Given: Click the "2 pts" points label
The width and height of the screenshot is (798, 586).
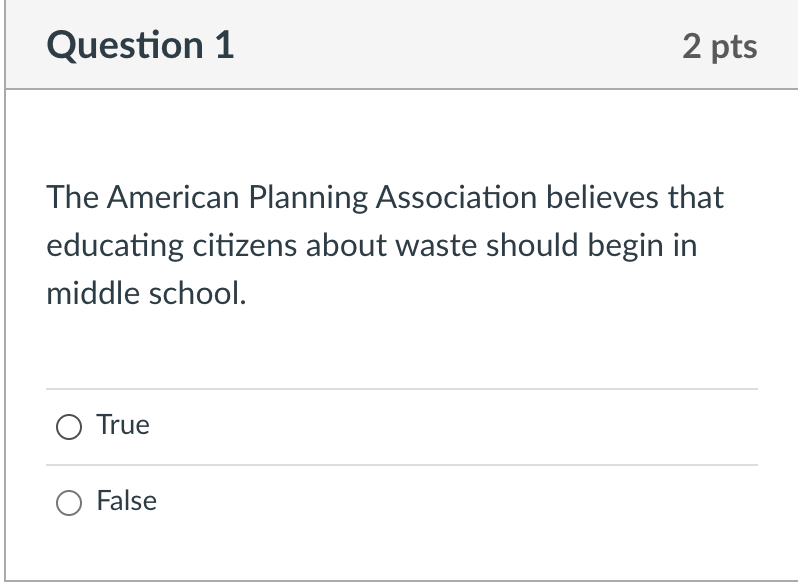Looking at the screenshot, I should click(720, 46).
